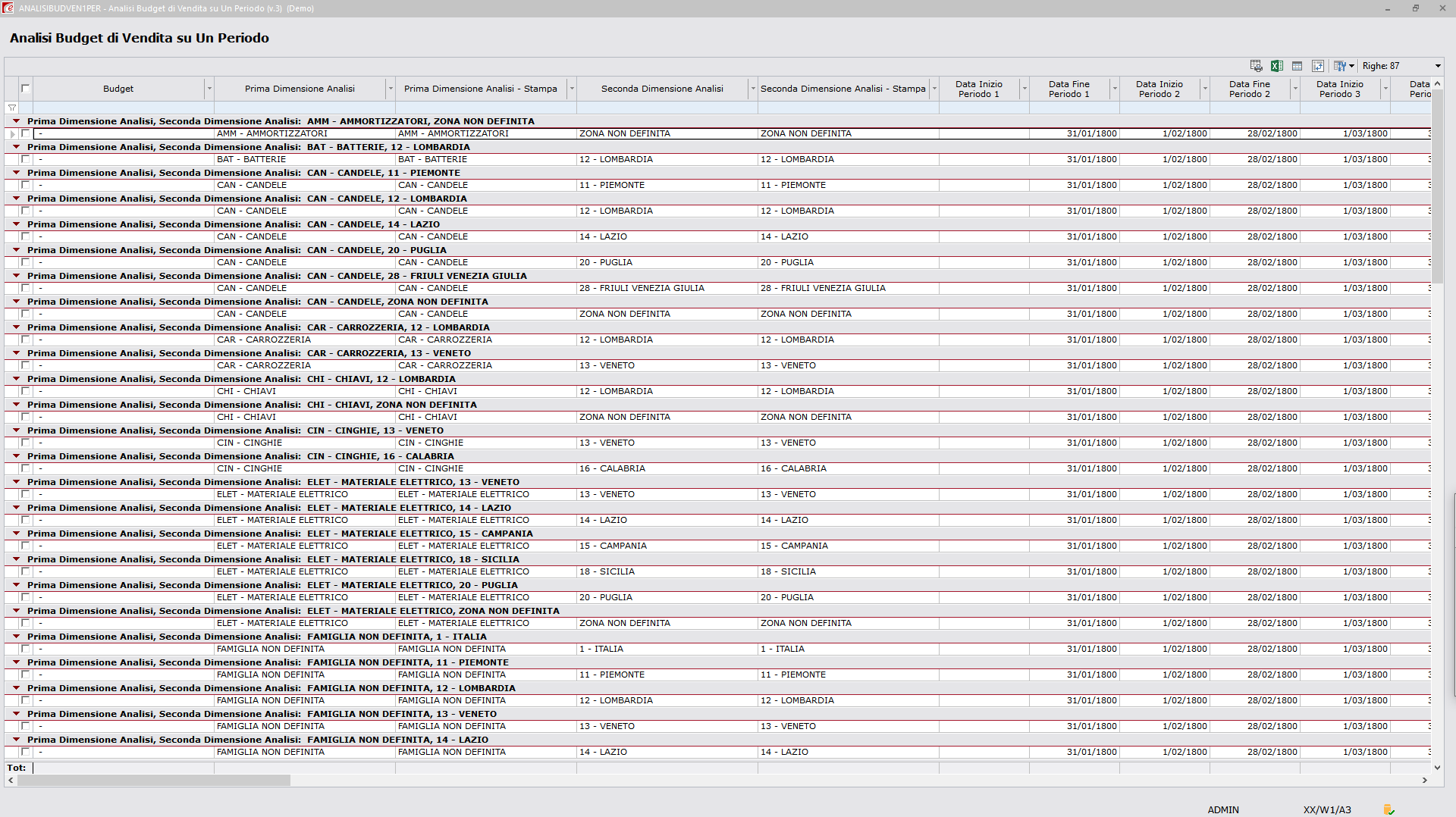The height and width of the screenshot is (817, 1456).
Task: Check the FAMIGLIA NON DEFINITA 14 - LAZIO row checkbox
Action: [26, 752]
